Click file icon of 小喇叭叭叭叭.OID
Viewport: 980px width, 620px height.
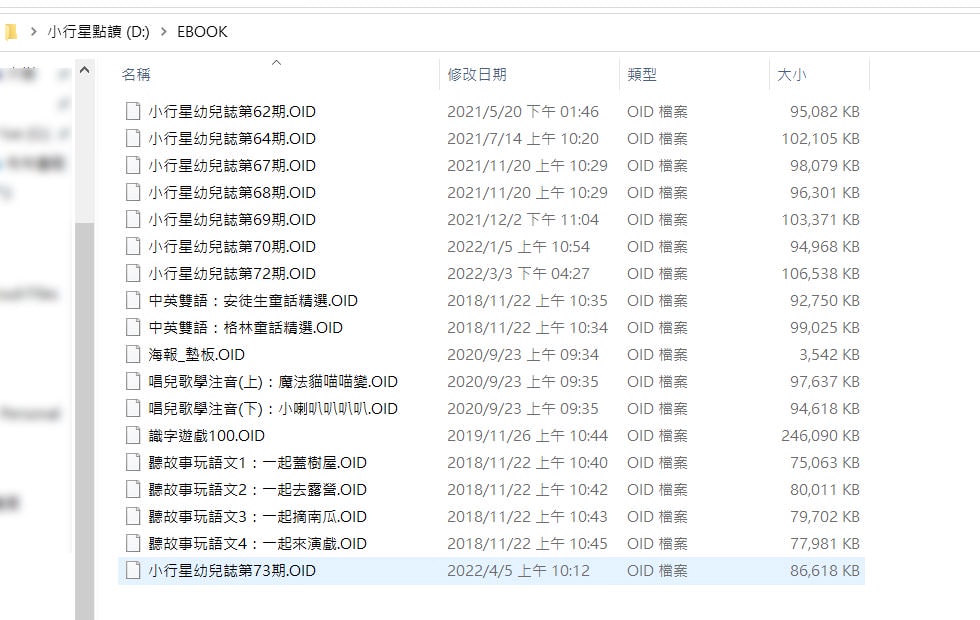(x=132, y=408)
